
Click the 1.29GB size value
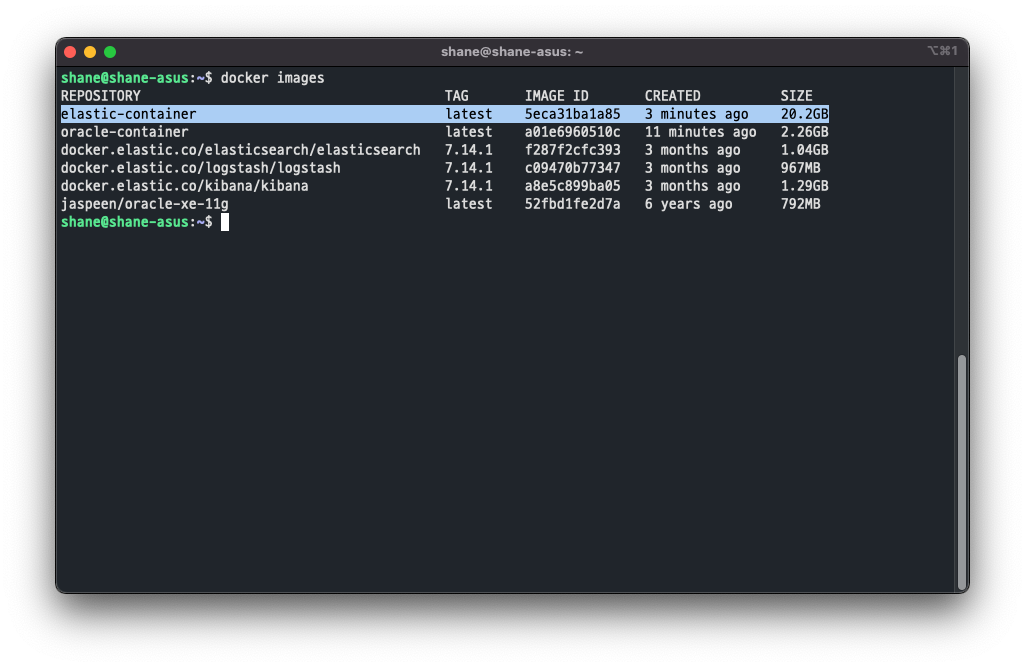[x=805, y=186]
